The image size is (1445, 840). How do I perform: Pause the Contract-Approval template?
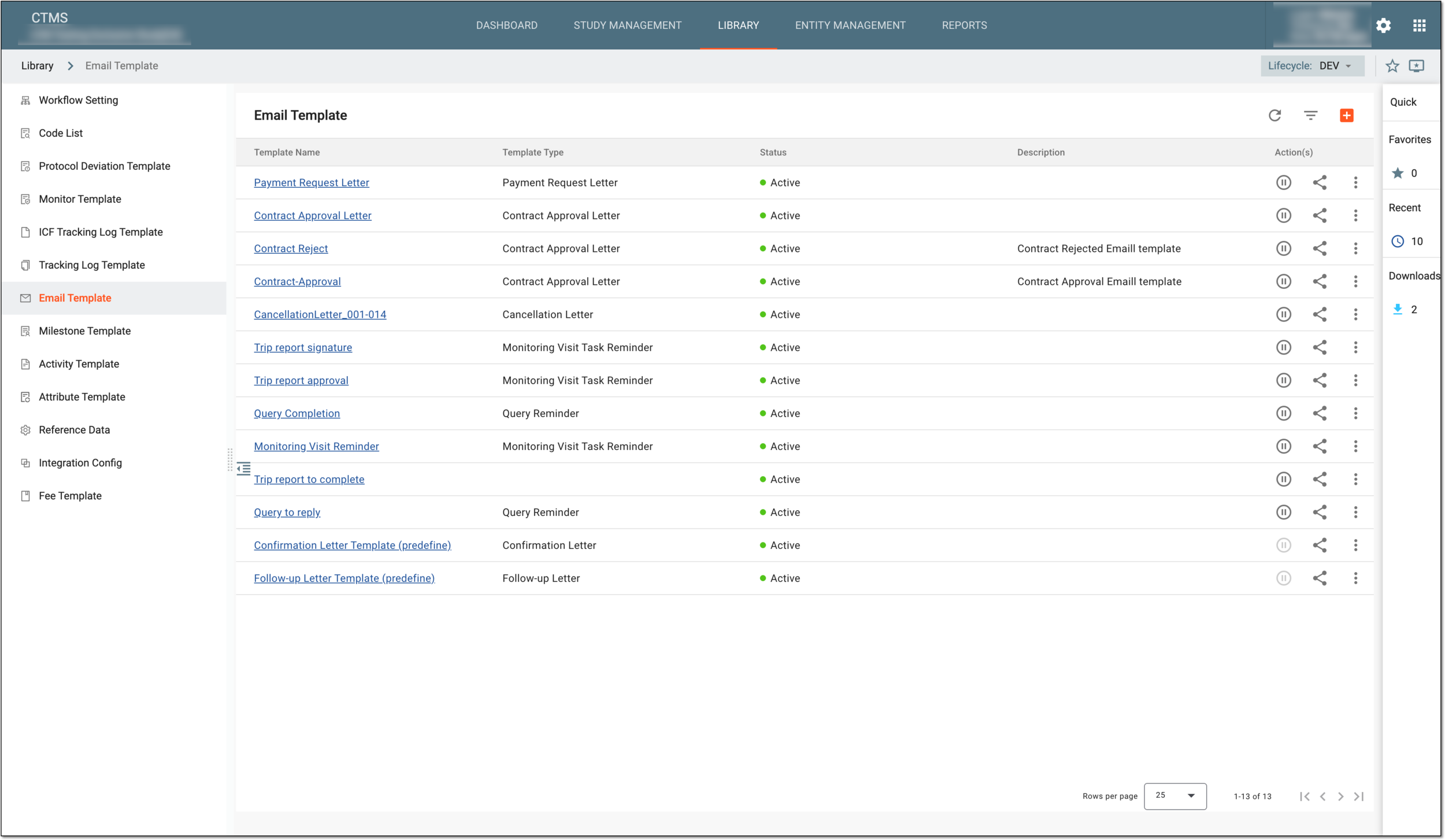pyautogui.click(x=1283, y=281)
